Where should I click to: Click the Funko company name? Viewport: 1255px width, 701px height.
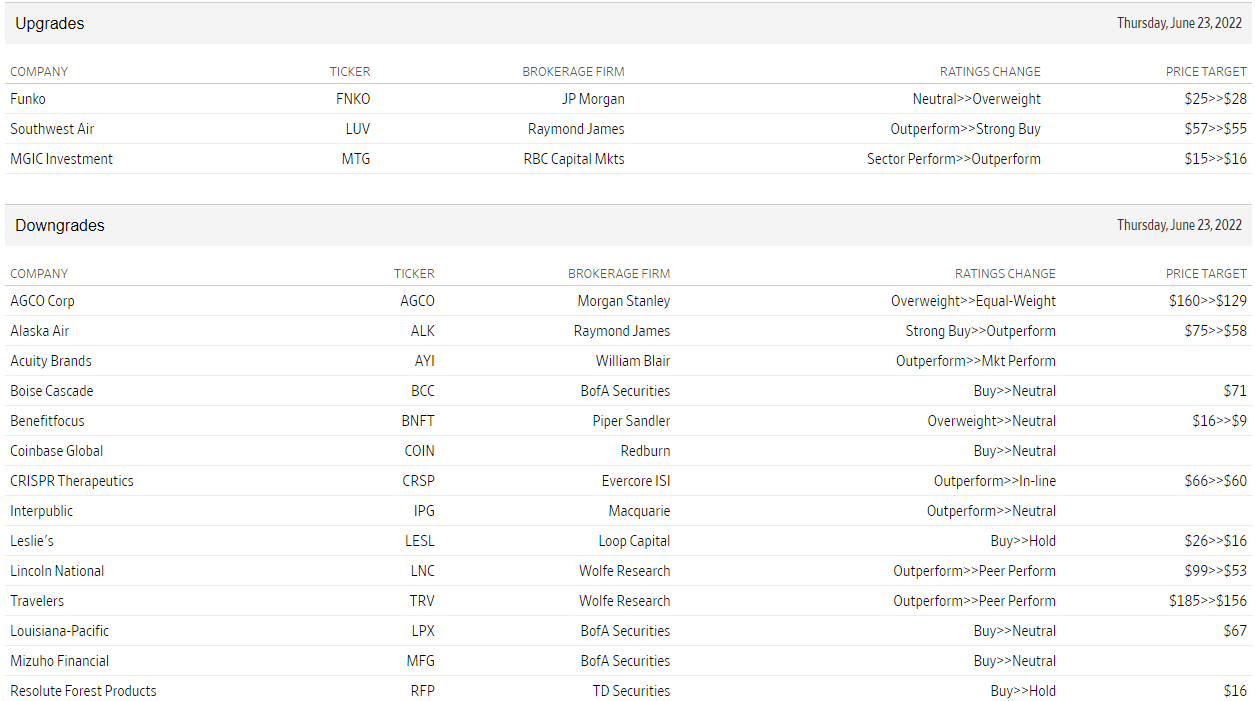click(x=28, y=99)
